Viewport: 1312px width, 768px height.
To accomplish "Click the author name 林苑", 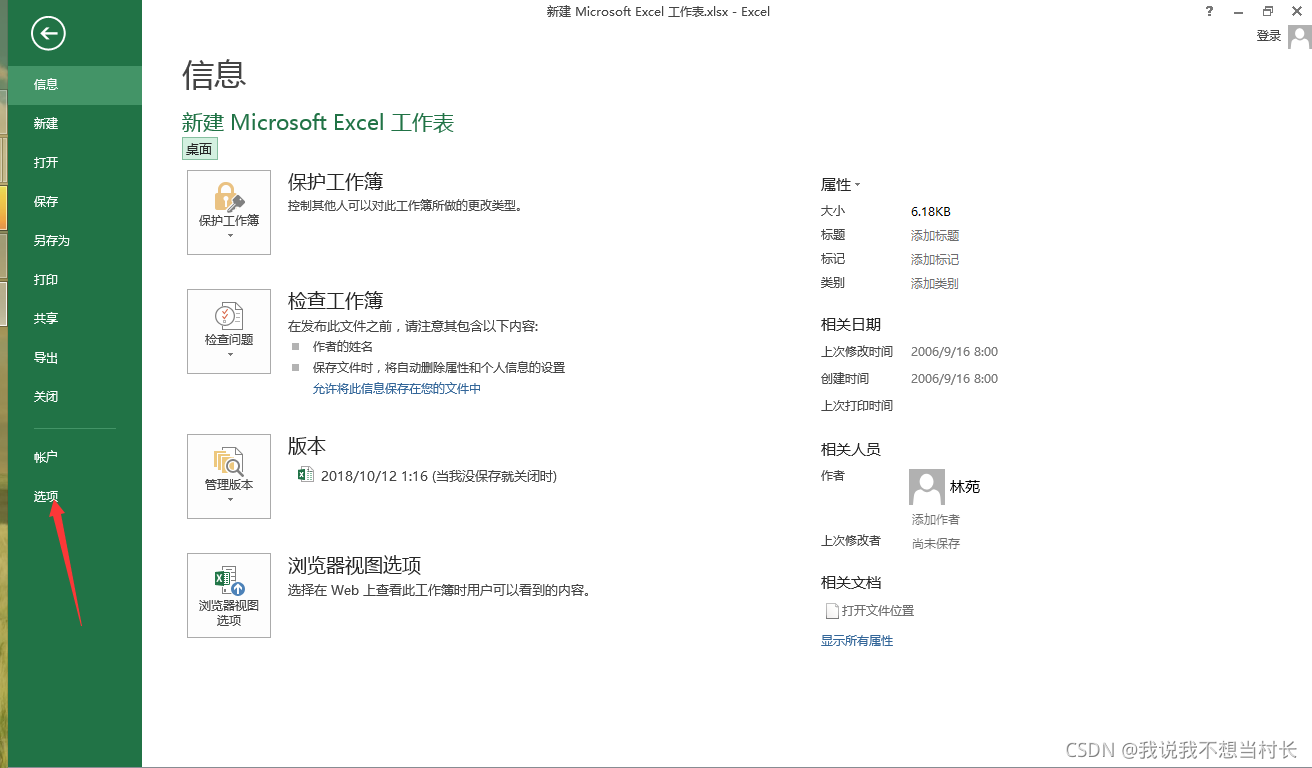I will coord(965,487).
